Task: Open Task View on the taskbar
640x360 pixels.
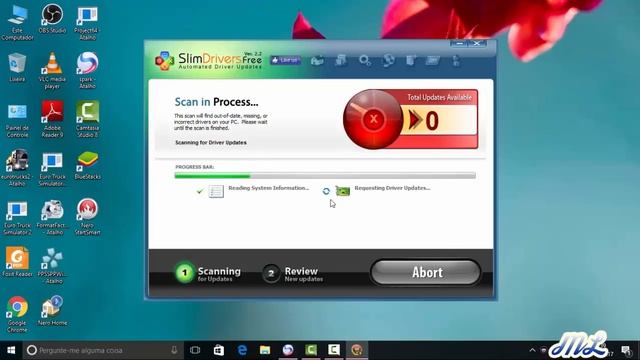Action: coord(195,350)
